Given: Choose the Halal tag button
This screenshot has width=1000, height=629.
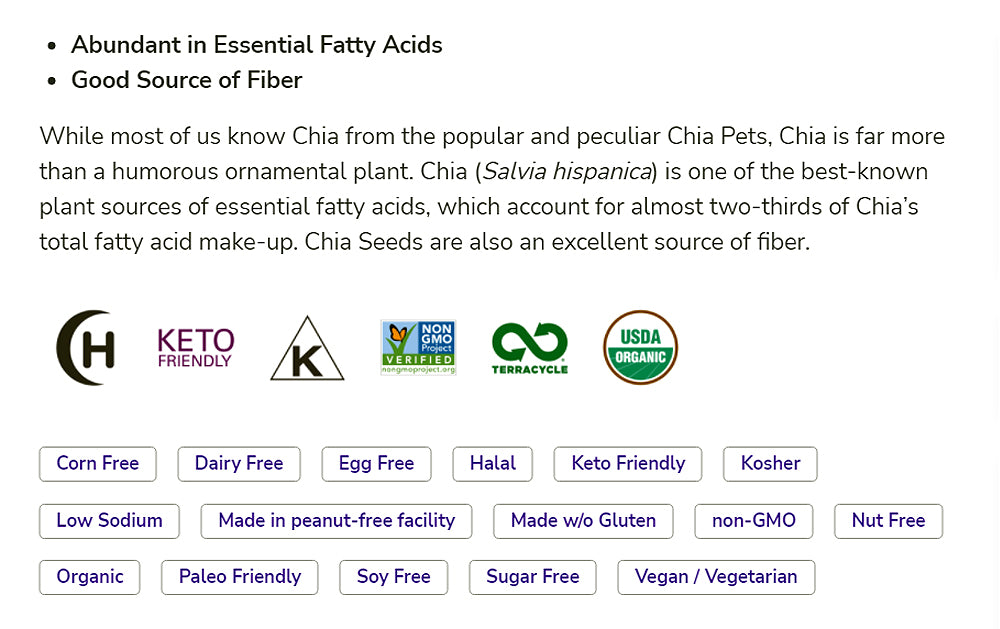Looking at the screenshot, I should click(x=493, y=464).
